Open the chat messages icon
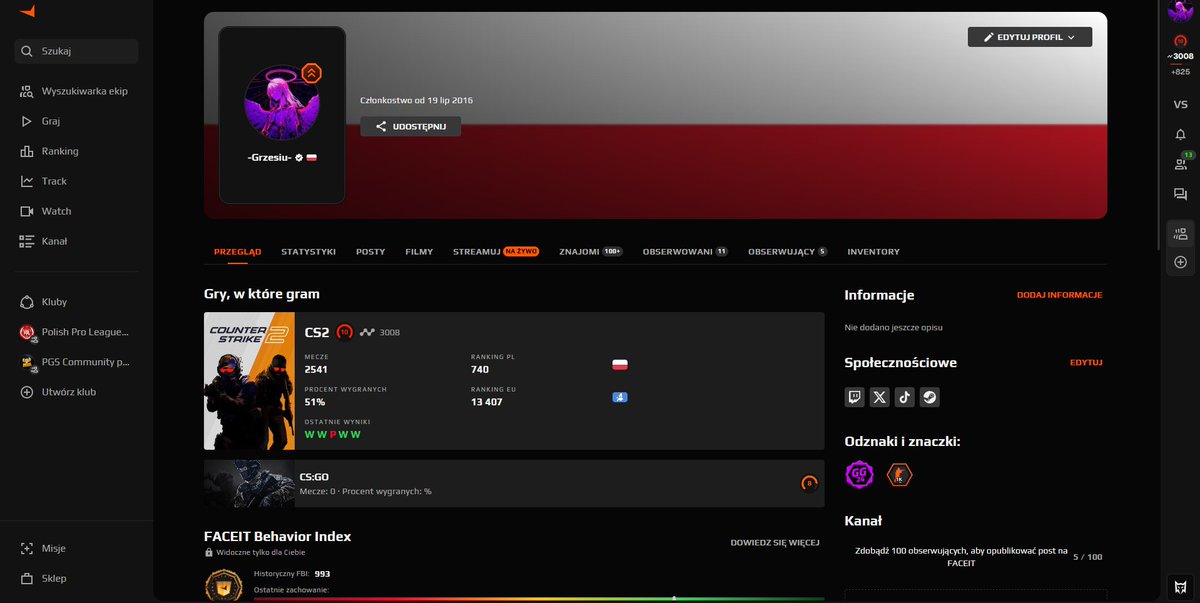The height and width of the screenshot is (603, 1200). pos(1180,194)
